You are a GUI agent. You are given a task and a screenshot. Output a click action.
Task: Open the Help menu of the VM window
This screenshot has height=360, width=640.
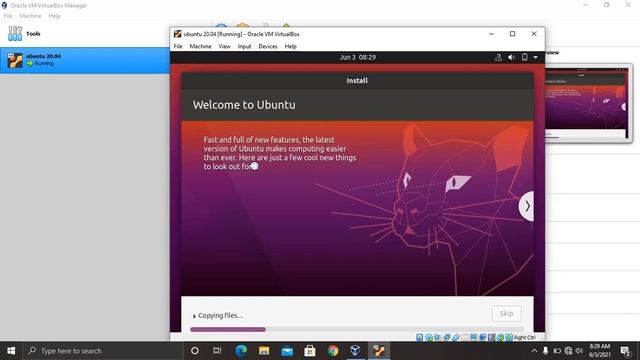291,47
